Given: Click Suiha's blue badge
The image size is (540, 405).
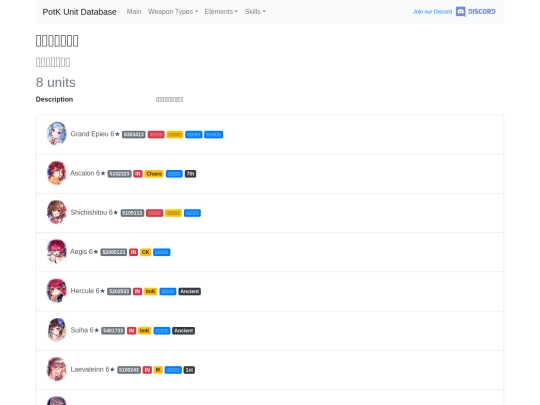Looking at the screenshot, I should point(162,331).
